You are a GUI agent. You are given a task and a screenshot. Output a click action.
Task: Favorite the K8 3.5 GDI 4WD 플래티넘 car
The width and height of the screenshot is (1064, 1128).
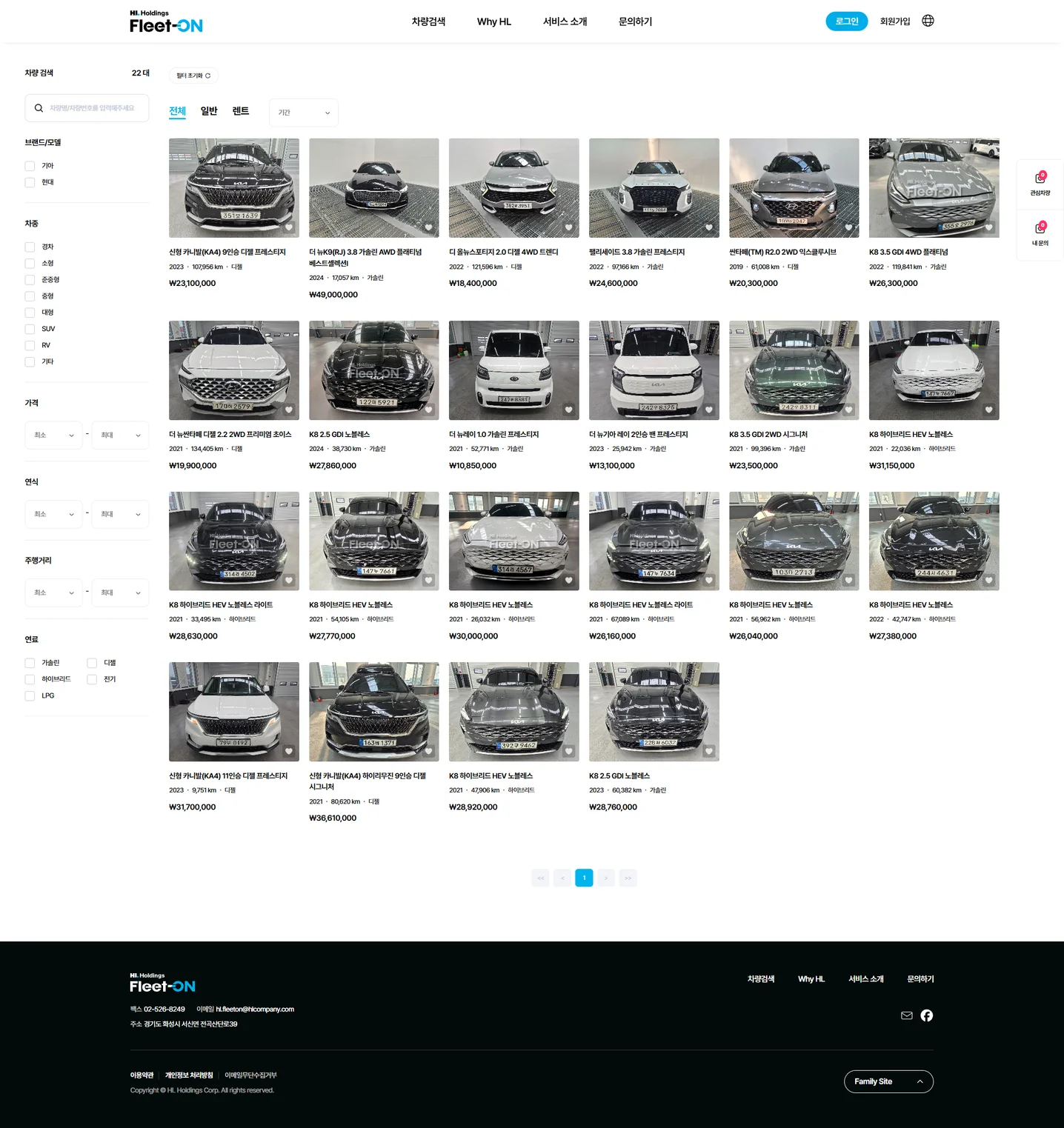point(988,227)
